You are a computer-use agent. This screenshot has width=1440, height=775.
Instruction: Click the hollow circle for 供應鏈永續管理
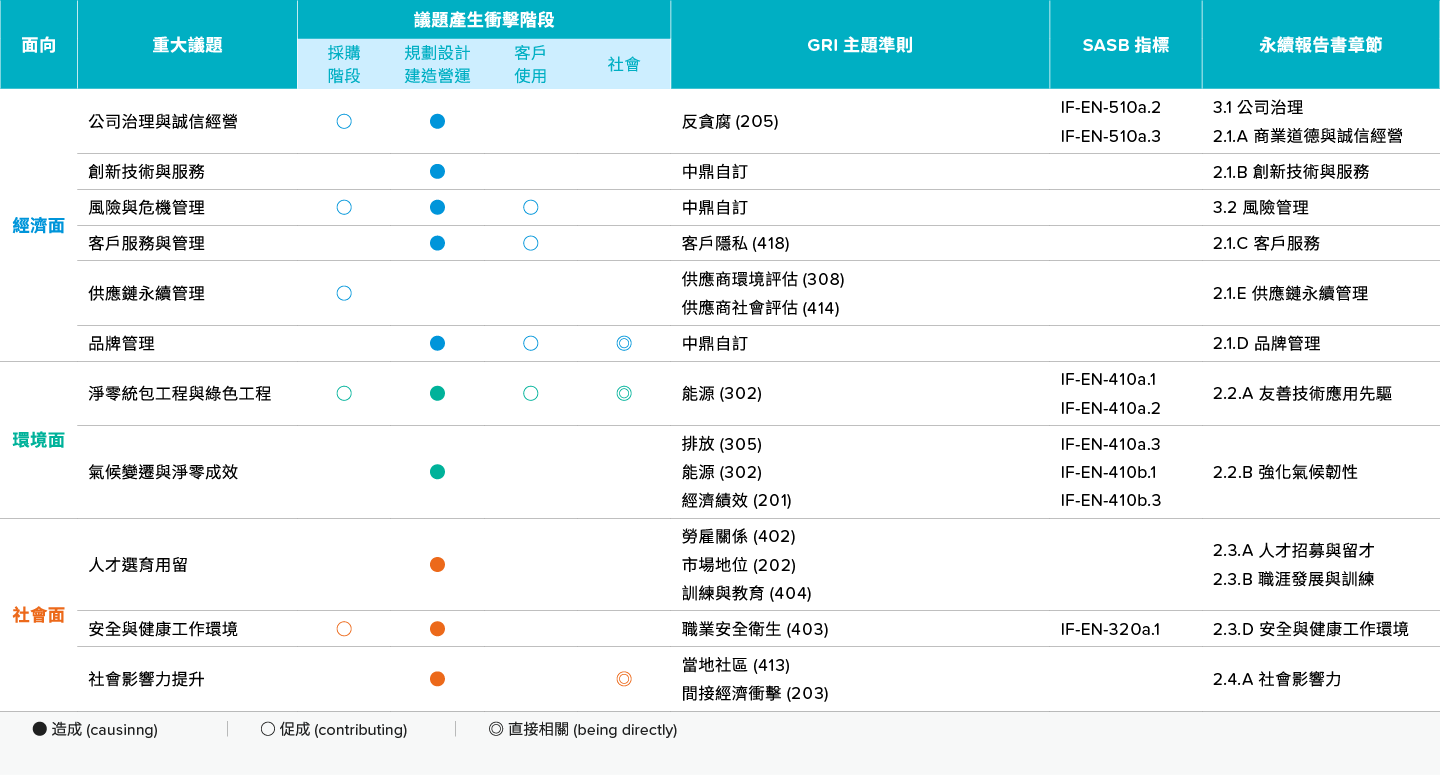pyautogui.click(x=344, y=293)
